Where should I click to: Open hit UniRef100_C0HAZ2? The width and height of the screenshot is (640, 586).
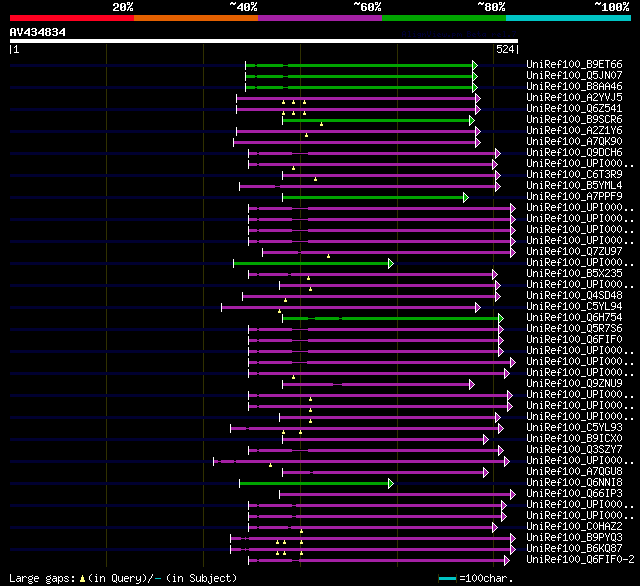coord(574,526)
